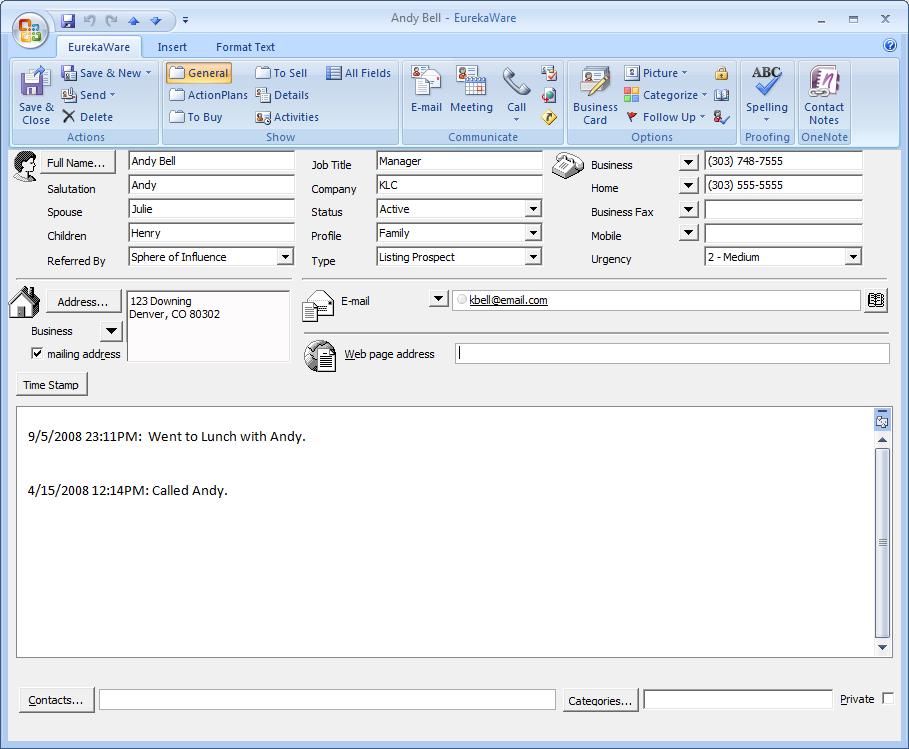Click Delete in Actions group
This screenshot has height=749, width=909.
click(88, 117)
